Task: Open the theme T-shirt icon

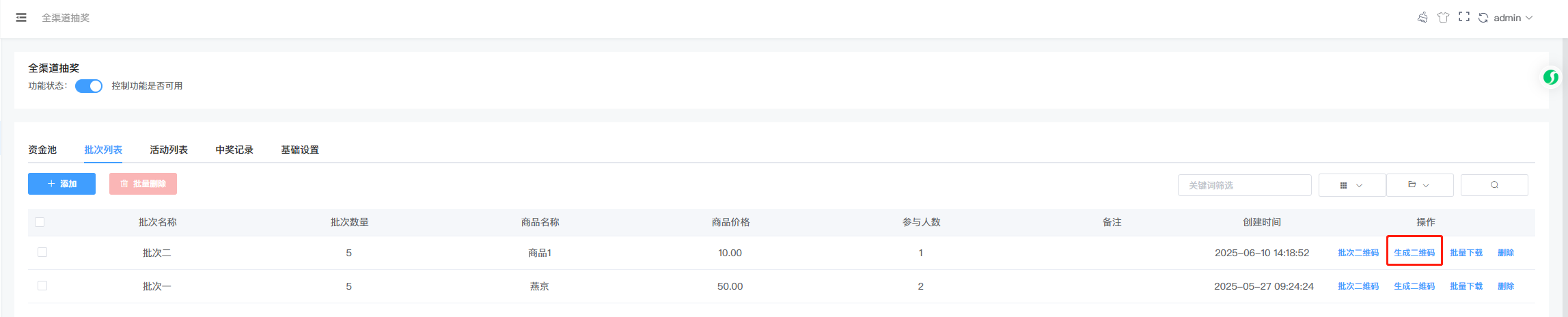Action: pos(1443,18)
